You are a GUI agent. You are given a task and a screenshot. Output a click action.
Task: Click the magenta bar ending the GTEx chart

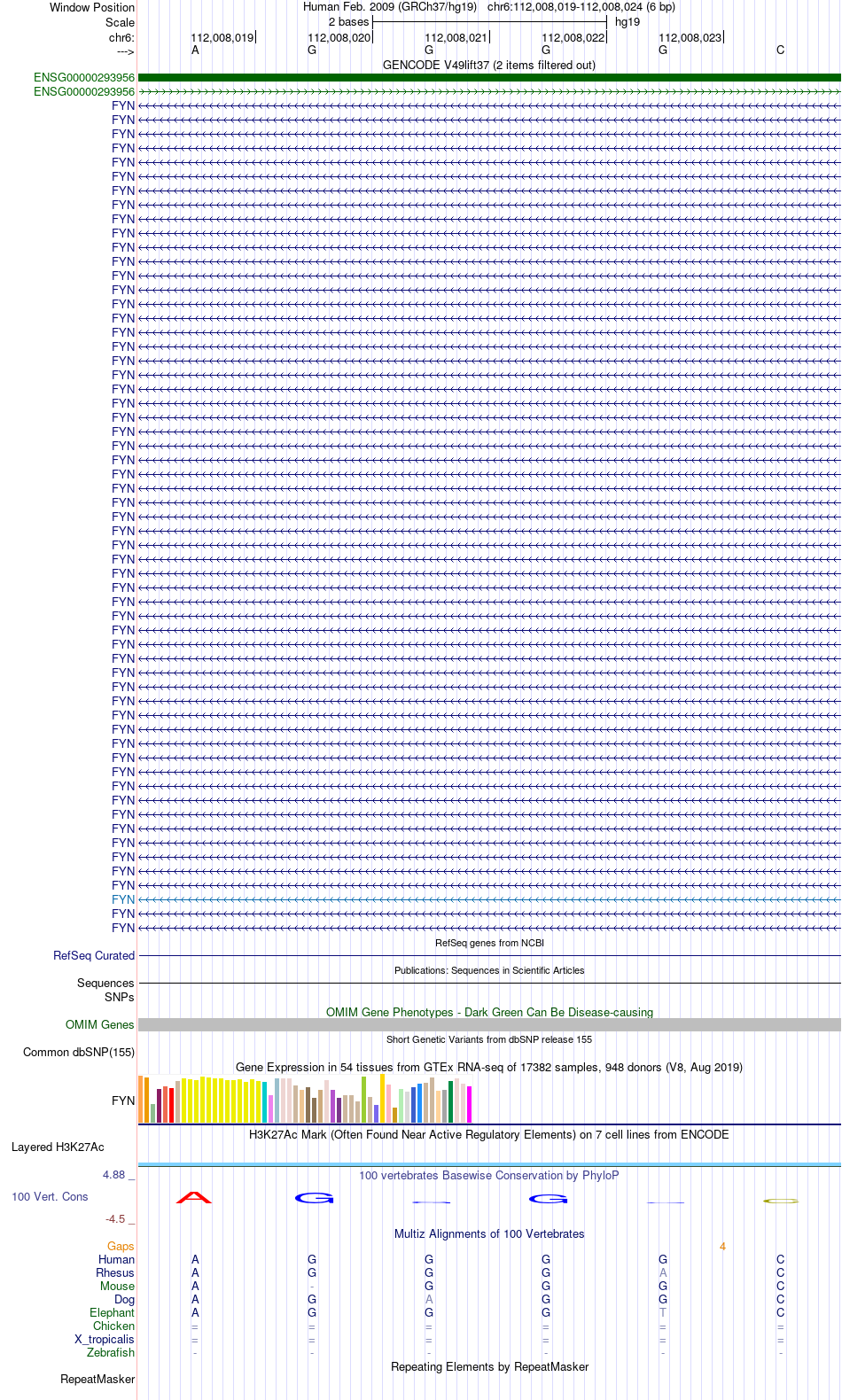pyautogui.click(x=469, y=1105)
